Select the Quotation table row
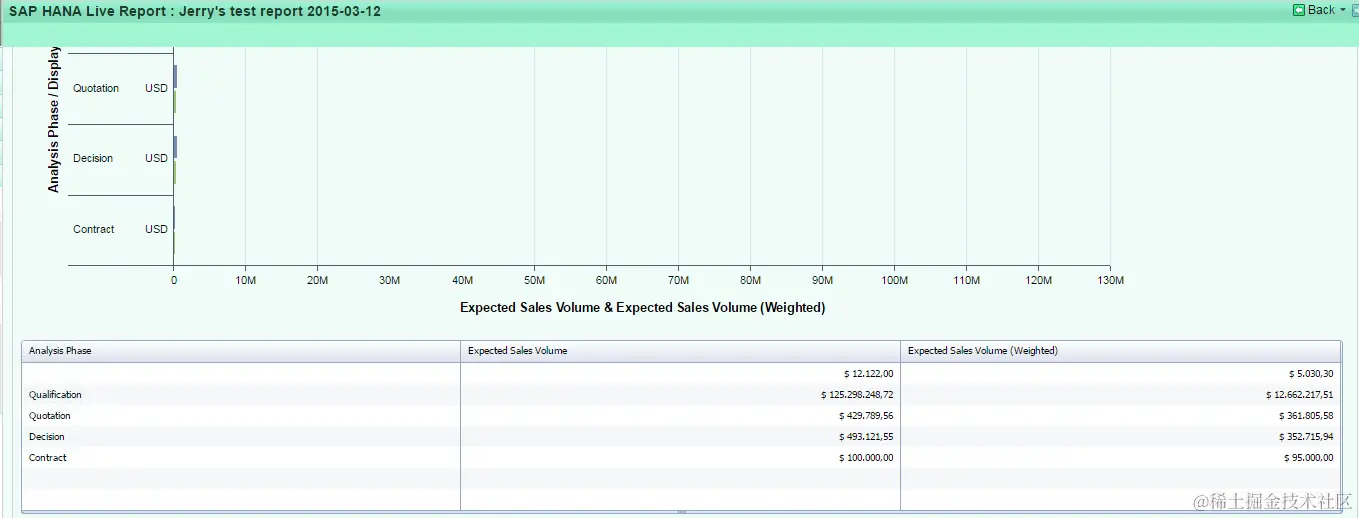1359x518 pixels. pyautogui.click(x=681, y=416)
